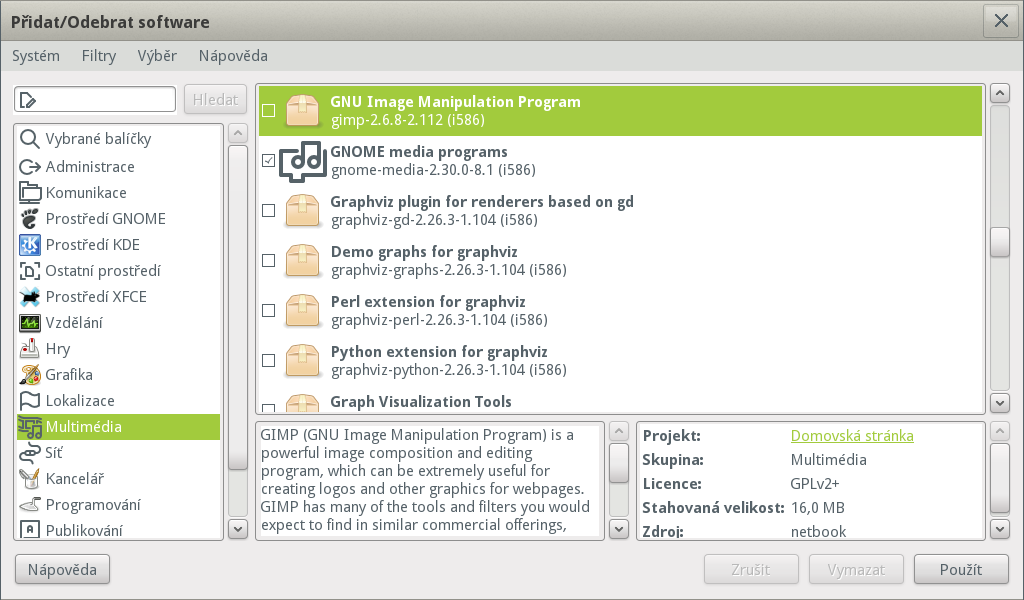
Task: Click the GIMP package box icon
Action: pyautogui.click(x=302, y=110)
